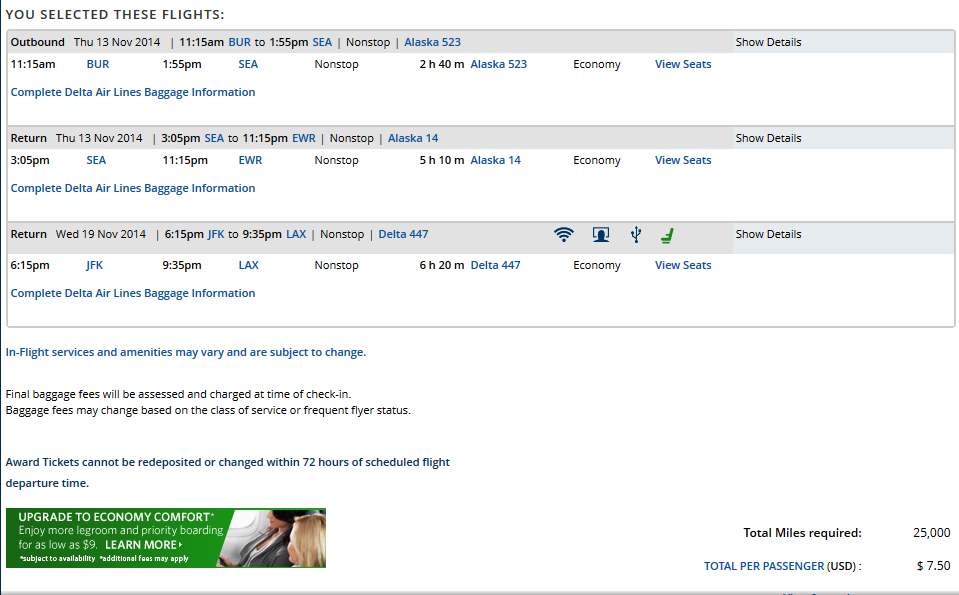959x595 pixels.
Task: Expand Show Details for Outbound Alaska 523
Action: 768,42
